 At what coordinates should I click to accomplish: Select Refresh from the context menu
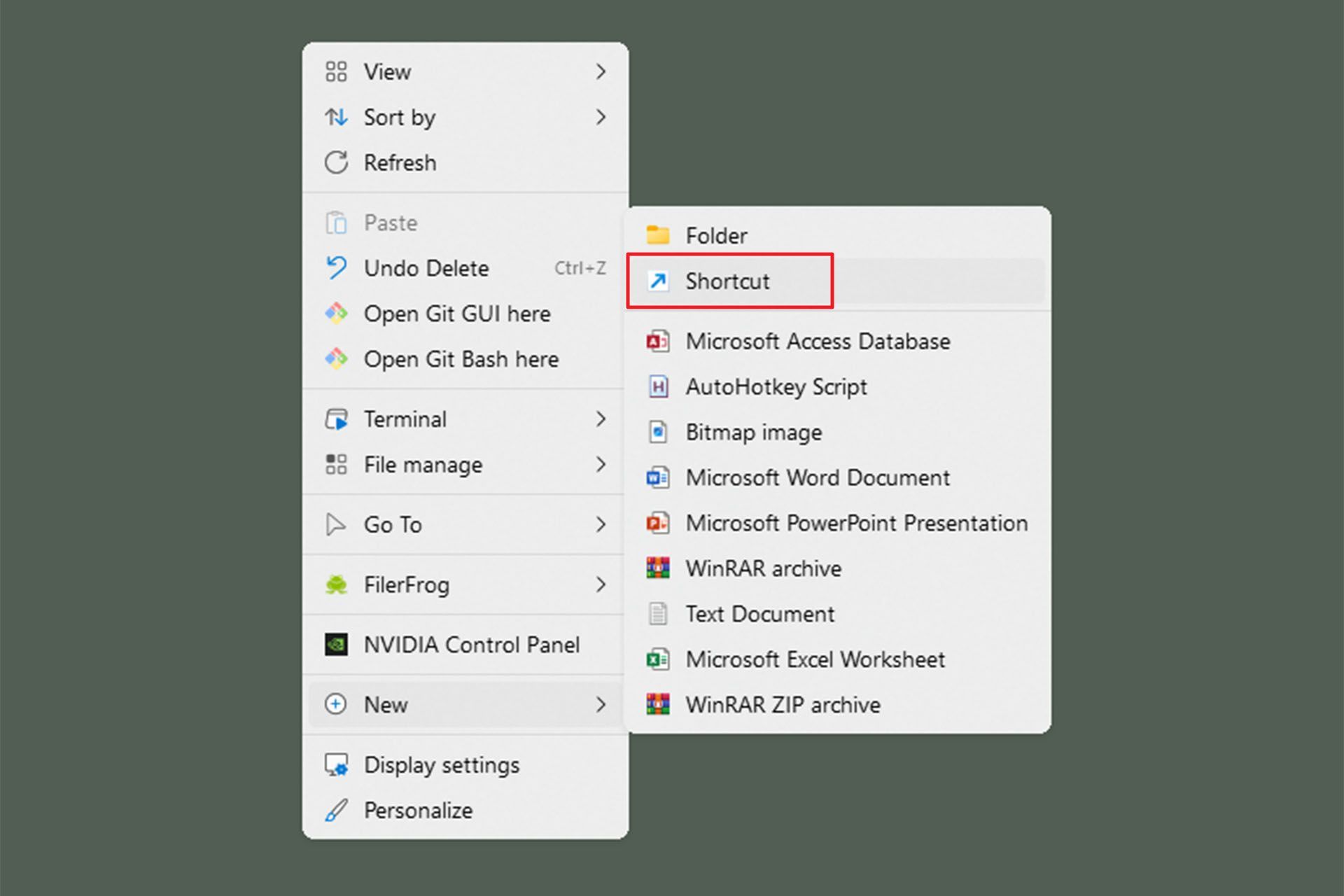tap(400, 163)
